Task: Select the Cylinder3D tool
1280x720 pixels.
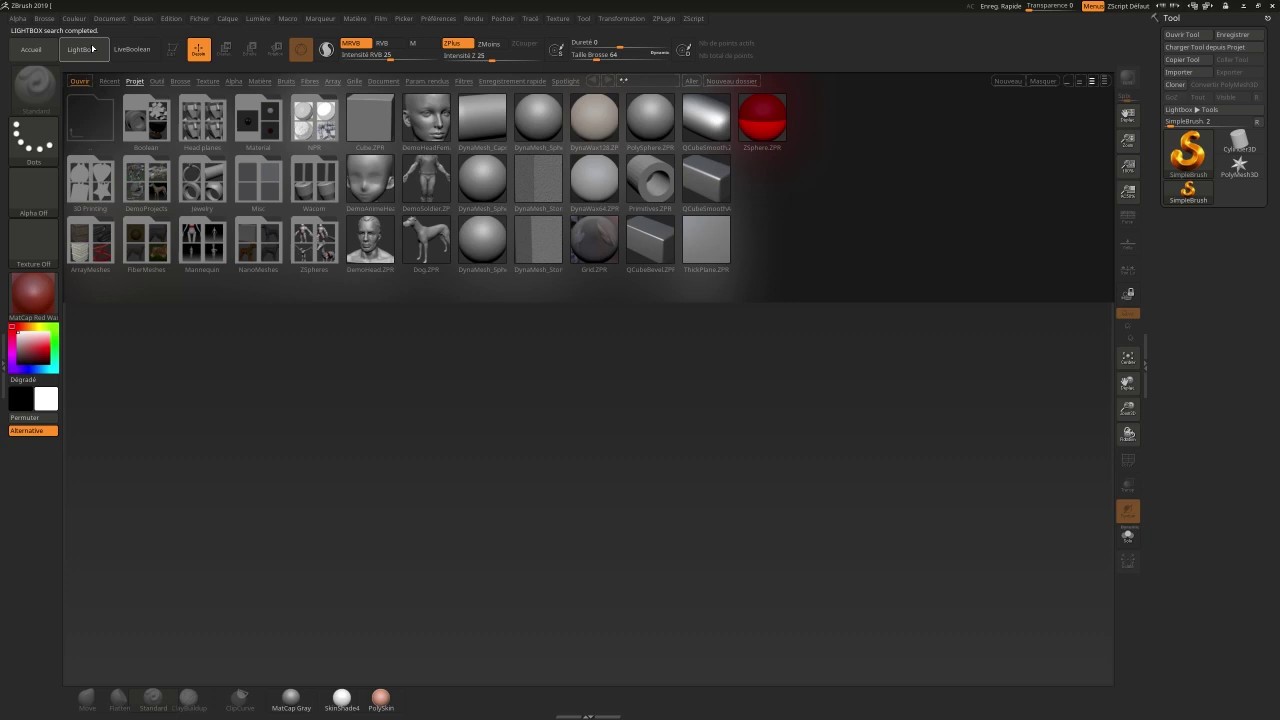Action: click(x=1239, y=141)
